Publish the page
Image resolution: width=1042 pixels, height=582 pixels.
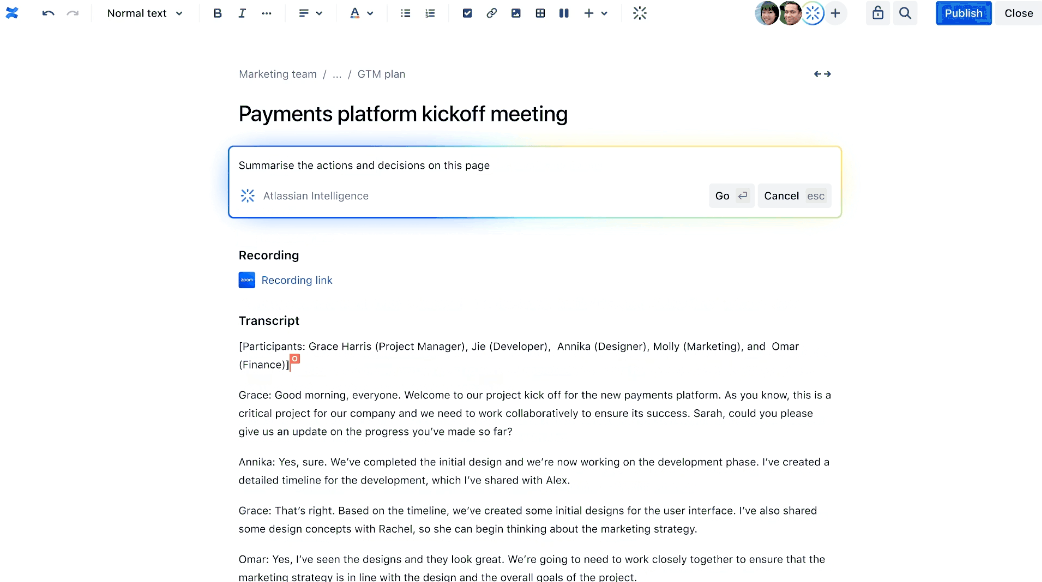(x=964, y=13)
